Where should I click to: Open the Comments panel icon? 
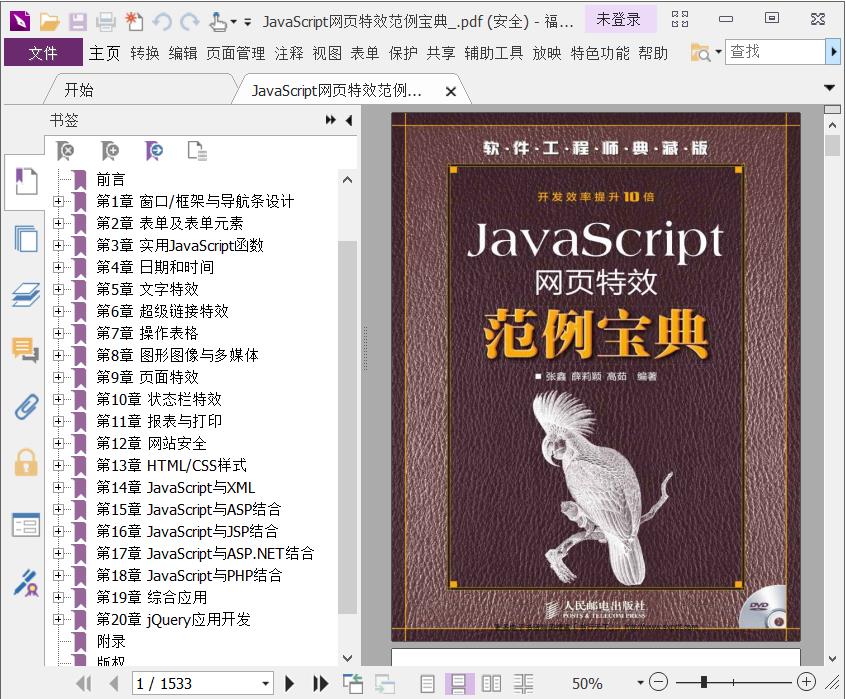click(x=26, y=350)
